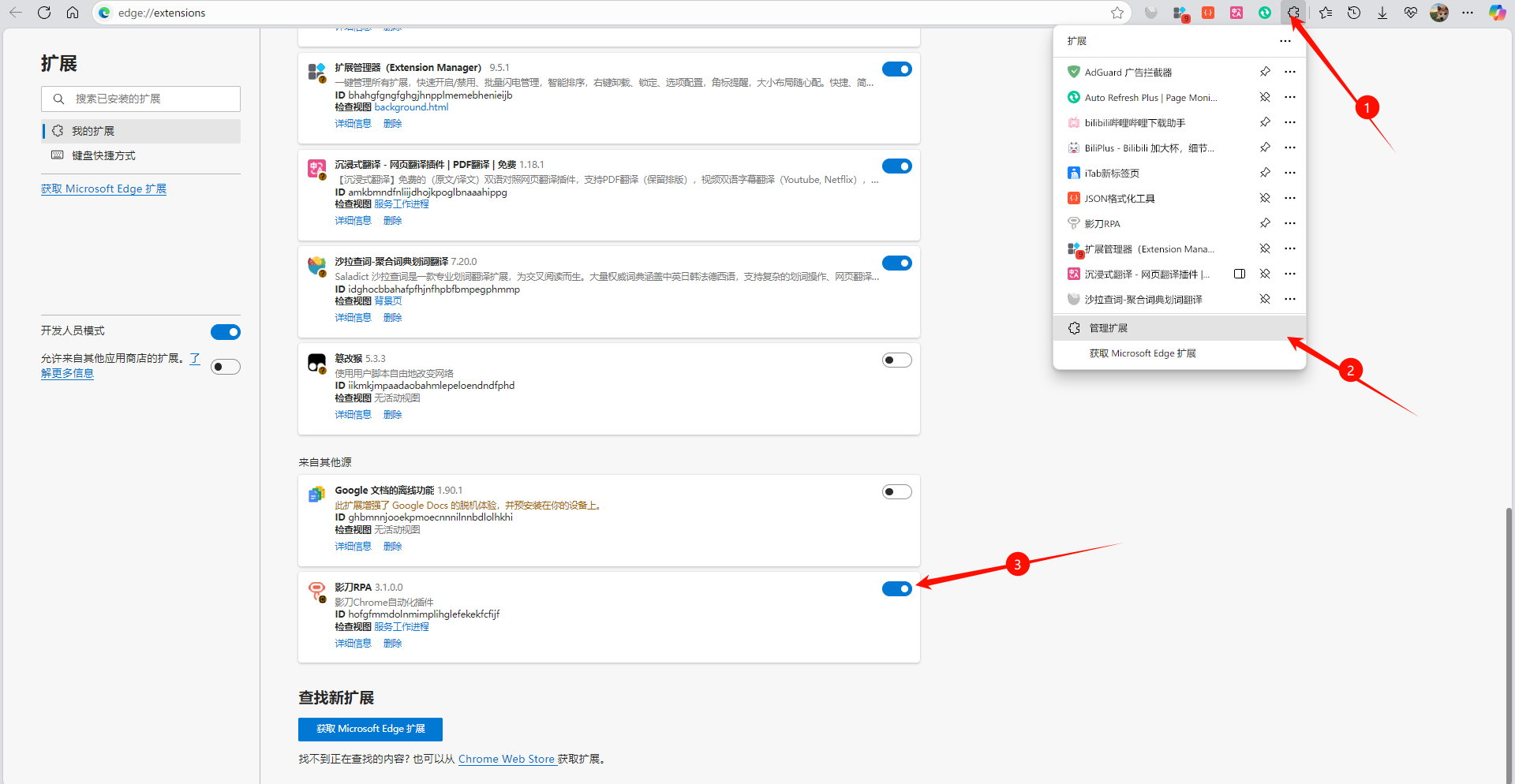
Task: Open the user profile avatar
Action: click(1439, 13)
